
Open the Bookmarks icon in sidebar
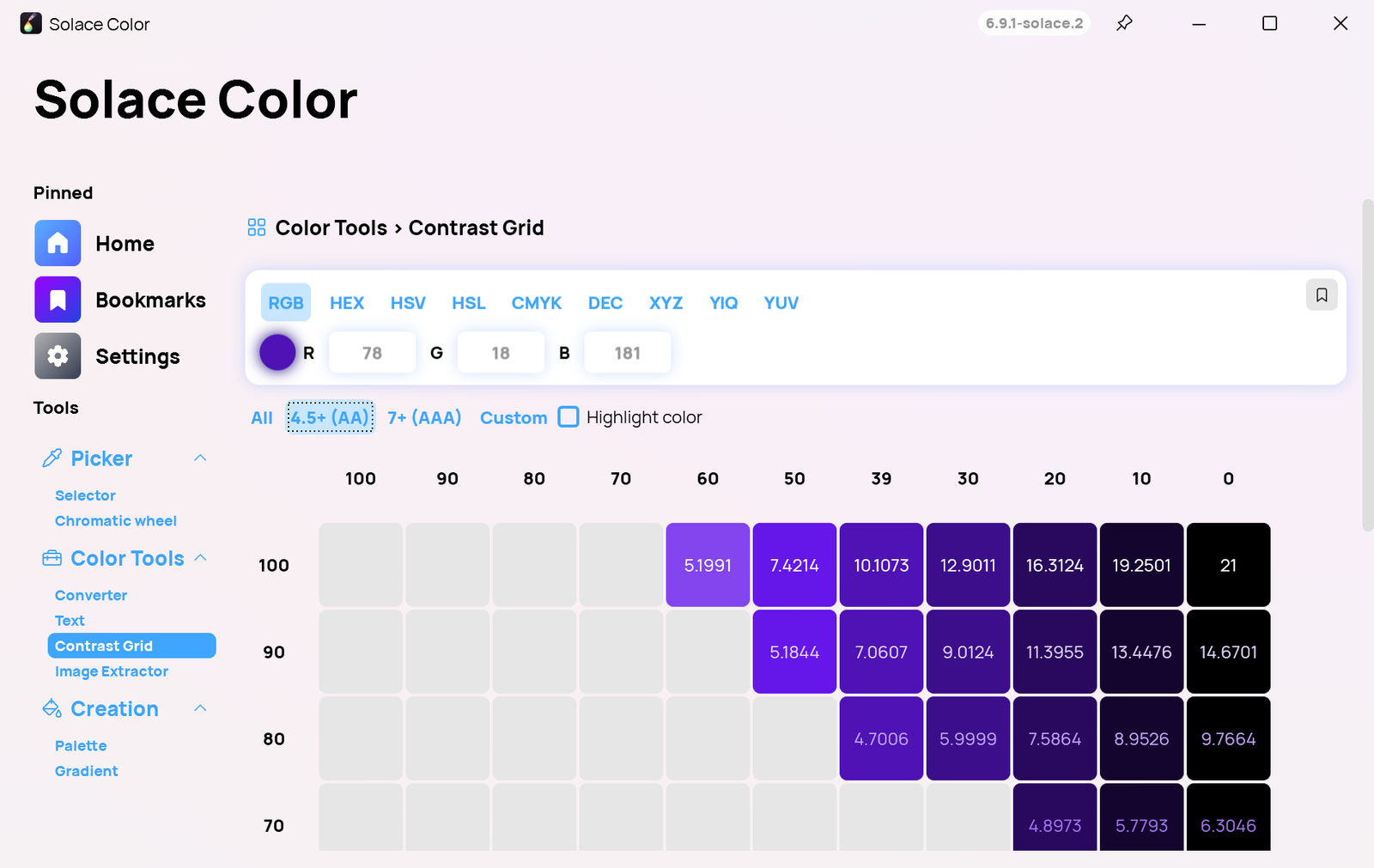(58, 300)
